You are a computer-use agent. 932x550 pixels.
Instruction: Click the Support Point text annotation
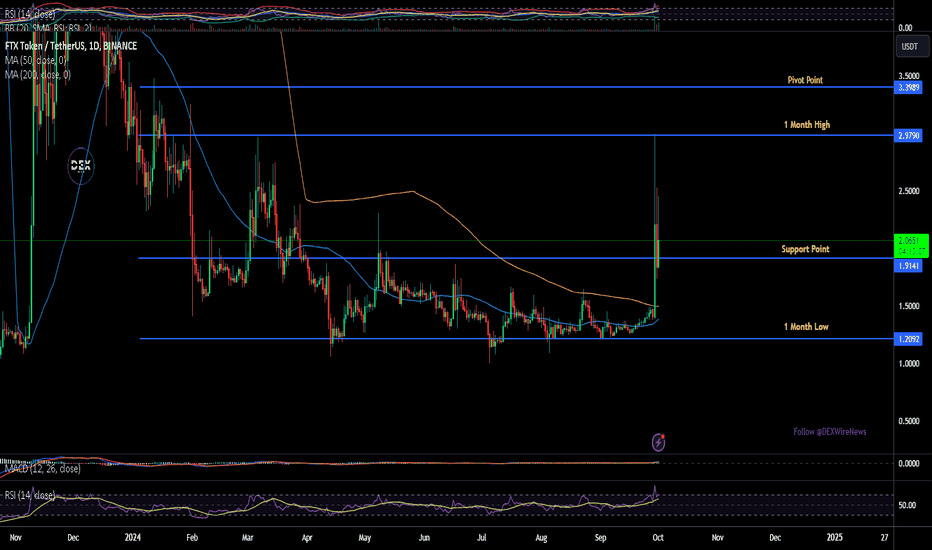[805, 249]
